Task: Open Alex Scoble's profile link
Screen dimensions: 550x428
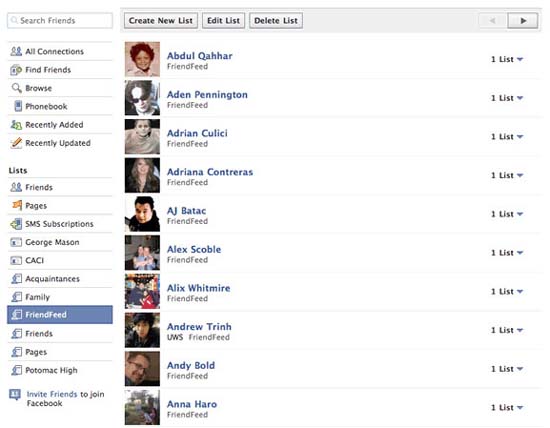Action: click(x=194, y=249)
